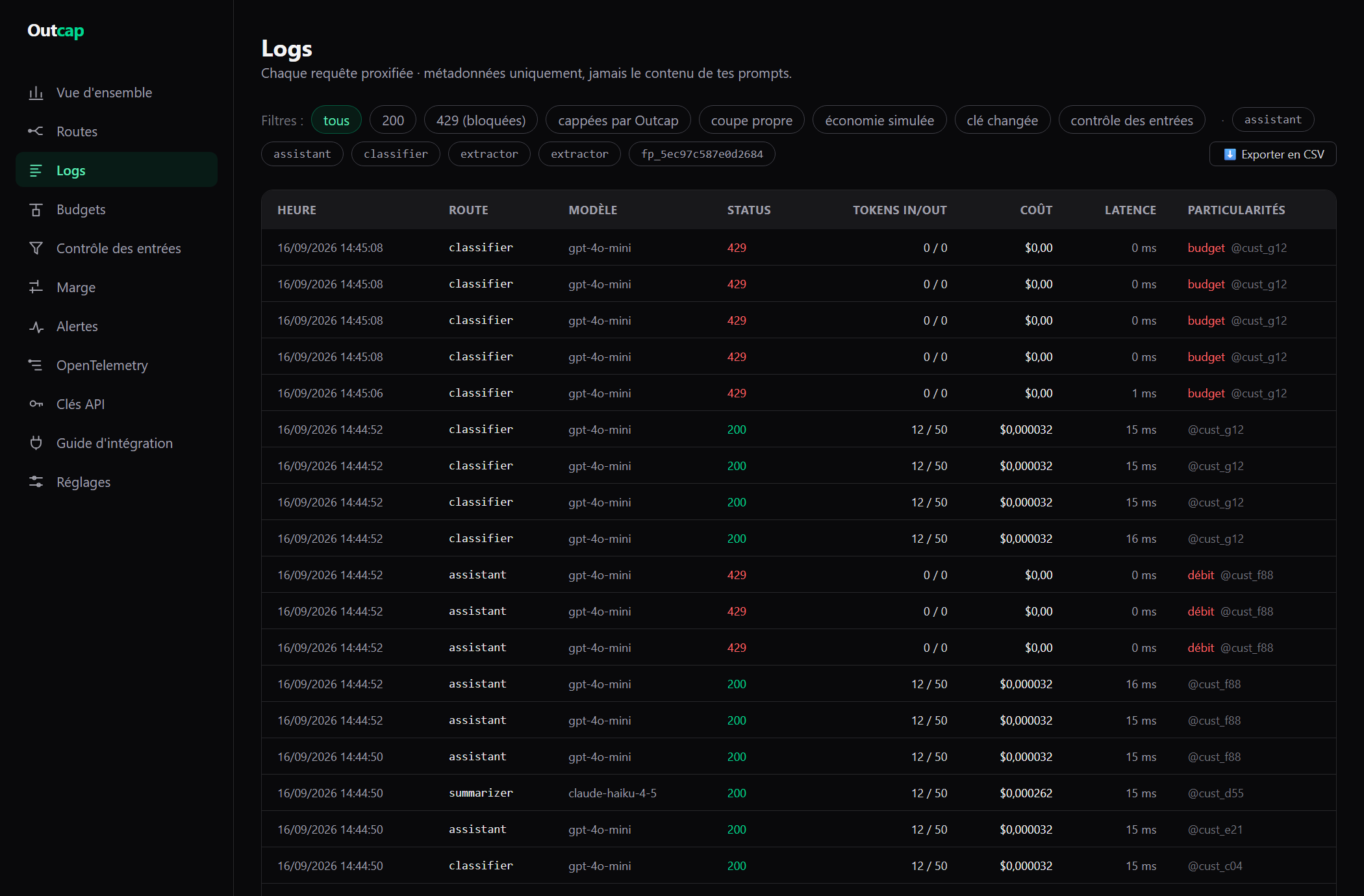Go to Routes in the sidebar
This screenshot has width=1364, height=896.
pyautogui.click(x=116, y=132)
